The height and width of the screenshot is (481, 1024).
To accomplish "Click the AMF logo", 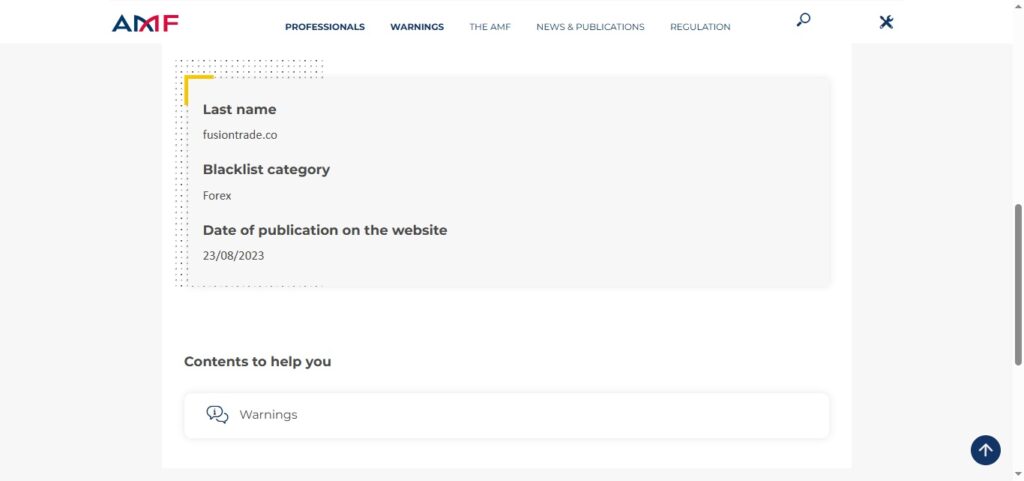I will [x=145, y=23].
